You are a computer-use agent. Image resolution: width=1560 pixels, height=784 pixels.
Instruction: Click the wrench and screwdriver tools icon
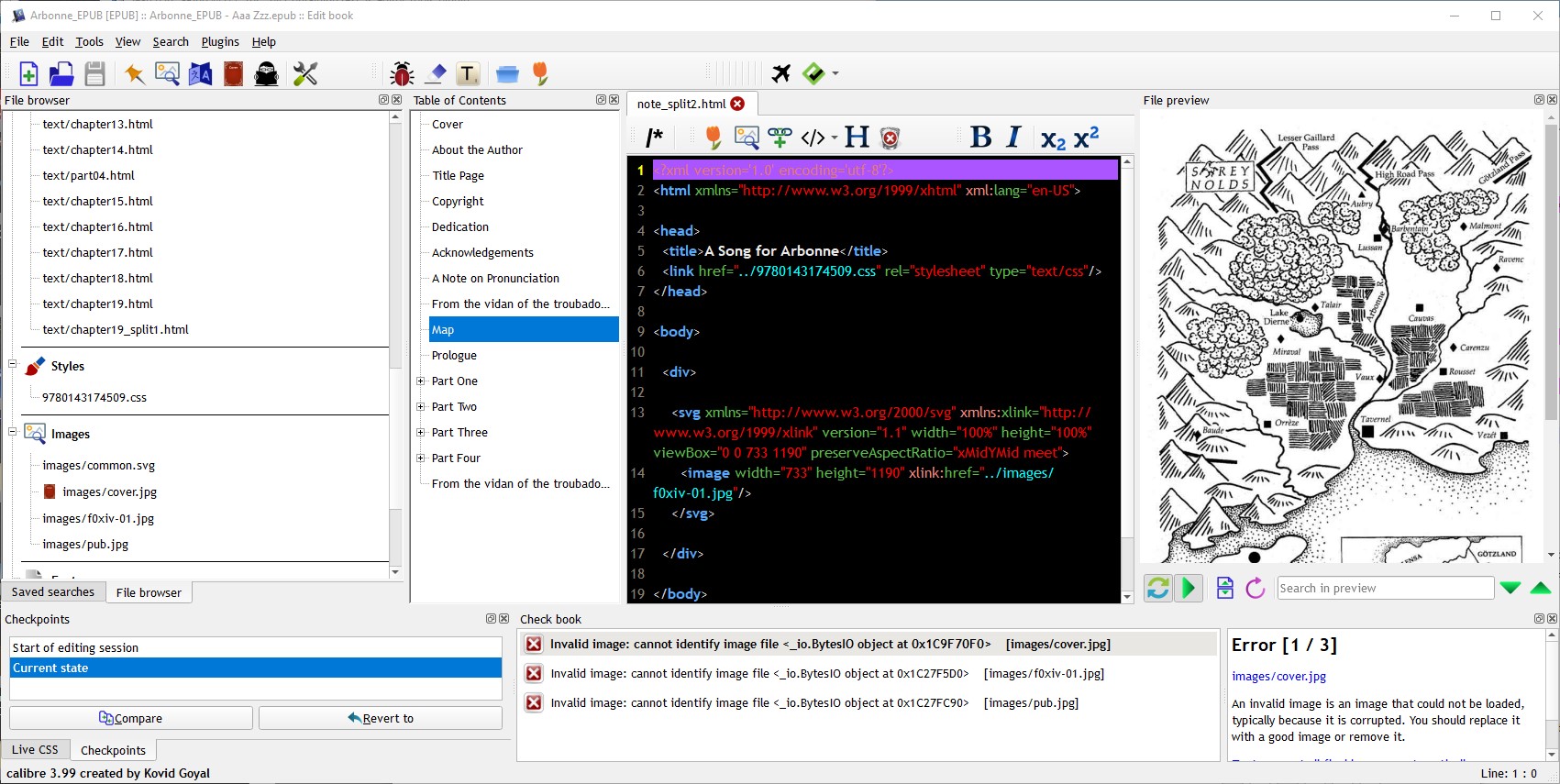pyautogui.click(x=305, y=74)
